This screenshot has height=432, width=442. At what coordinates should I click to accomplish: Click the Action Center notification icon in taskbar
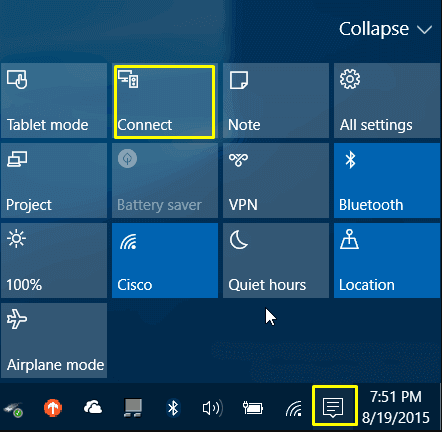click(x=333, y=407)
